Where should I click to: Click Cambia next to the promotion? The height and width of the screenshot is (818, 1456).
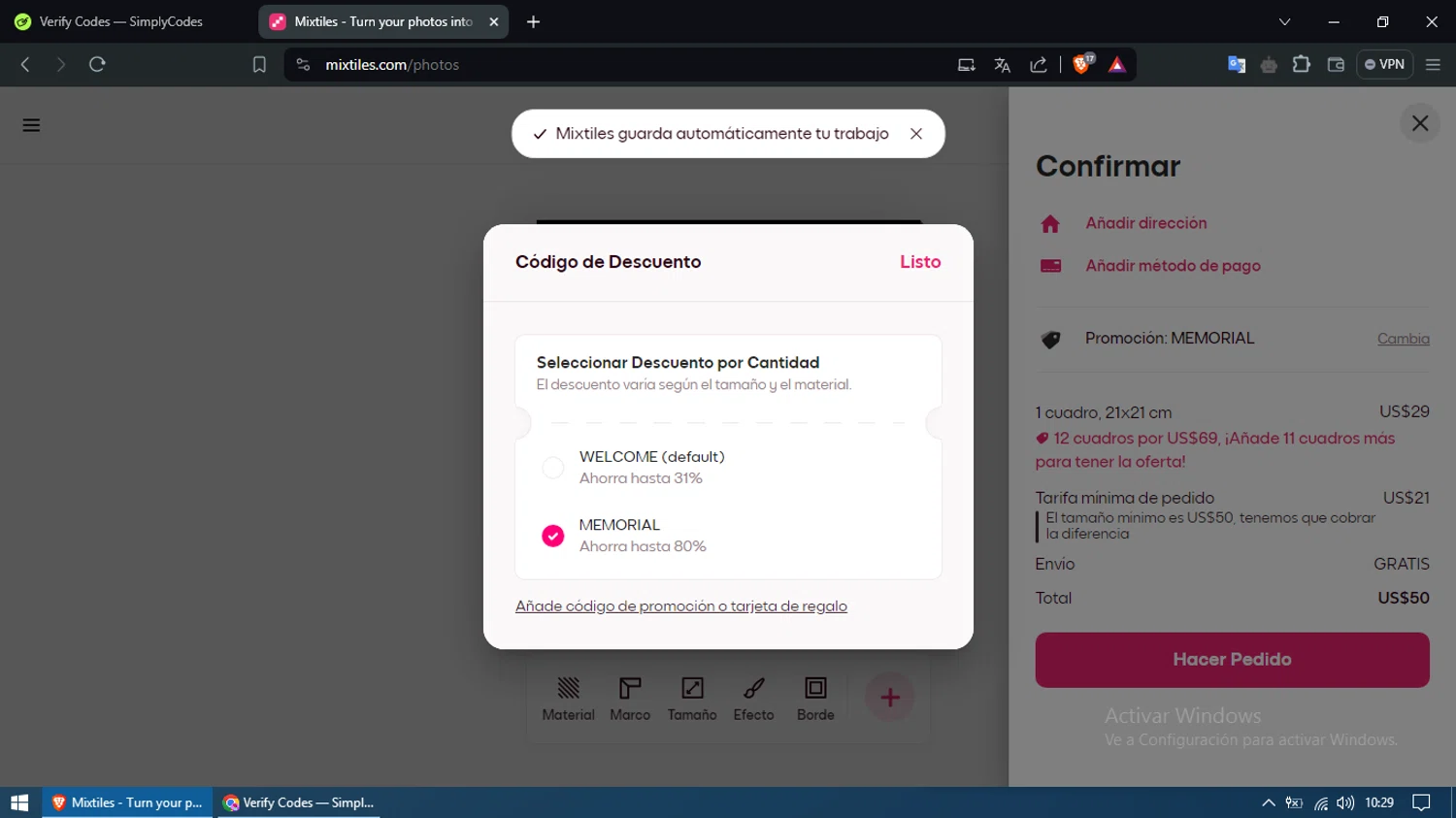point(1404,339)
